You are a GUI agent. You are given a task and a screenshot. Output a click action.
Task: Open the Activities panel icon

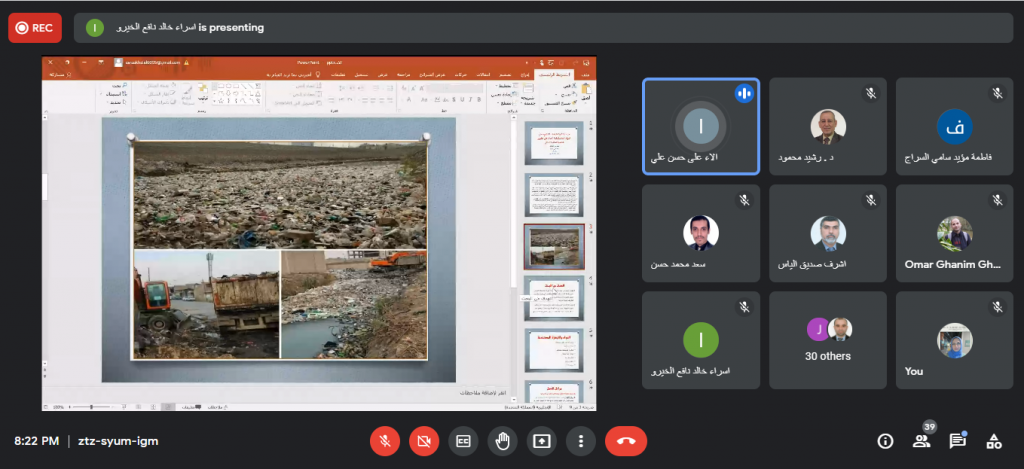994,441
